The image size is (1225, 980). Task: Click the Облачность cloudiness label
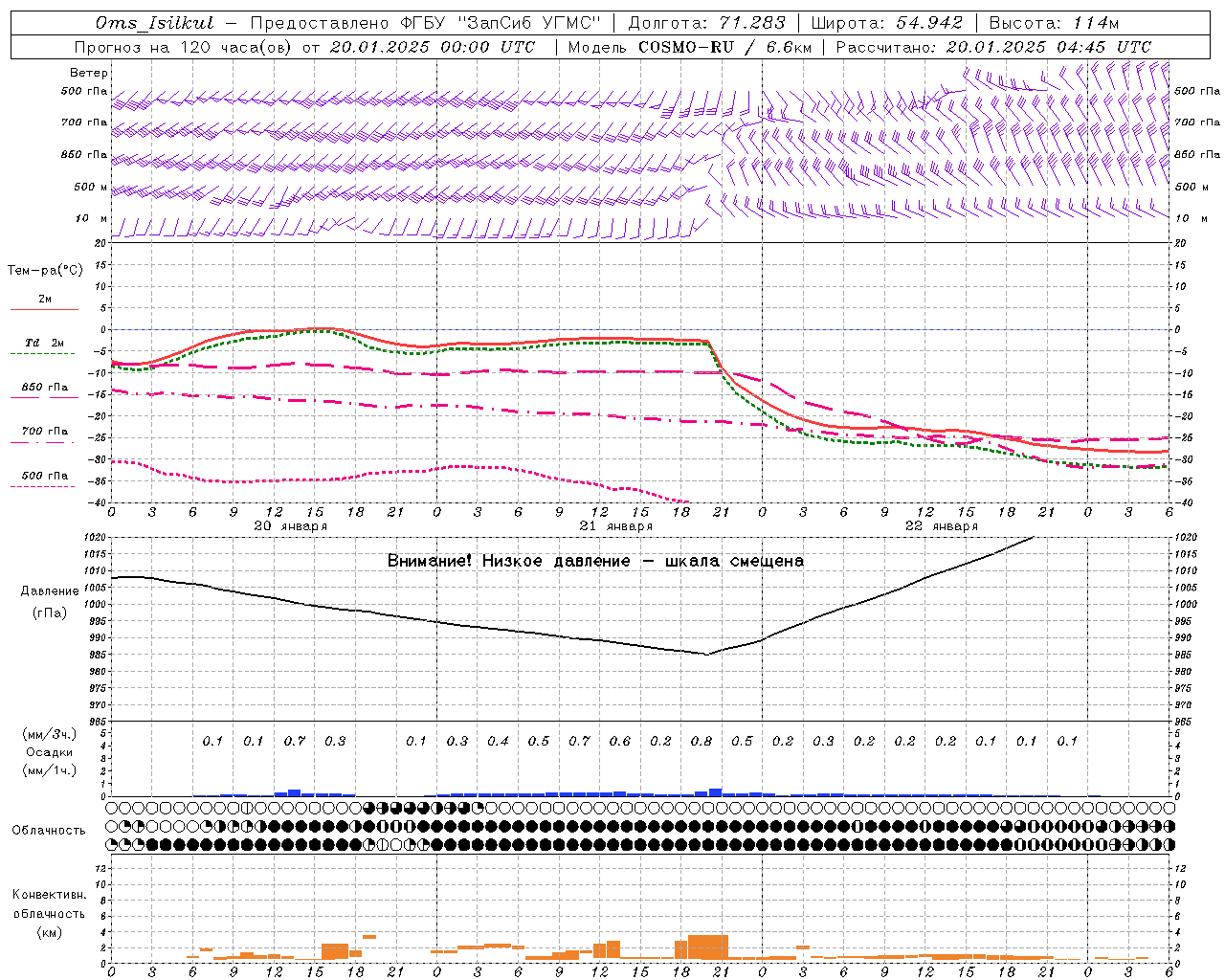49,831
